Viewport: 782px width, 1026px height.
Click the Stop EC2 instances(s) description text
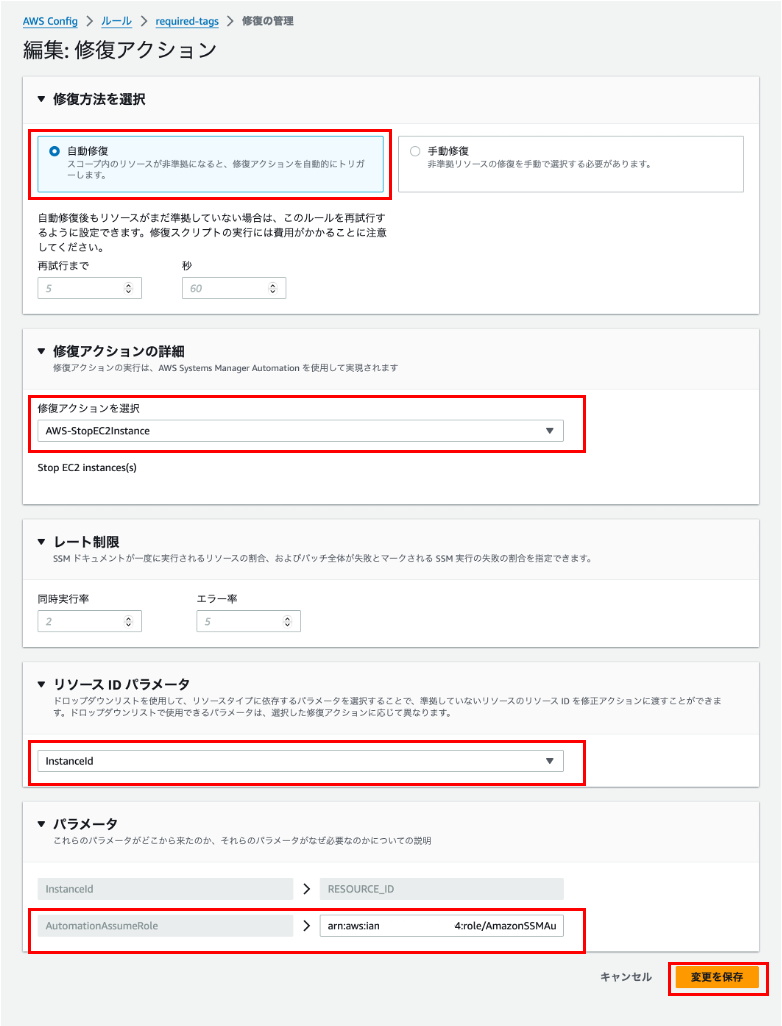coord(87,468)
